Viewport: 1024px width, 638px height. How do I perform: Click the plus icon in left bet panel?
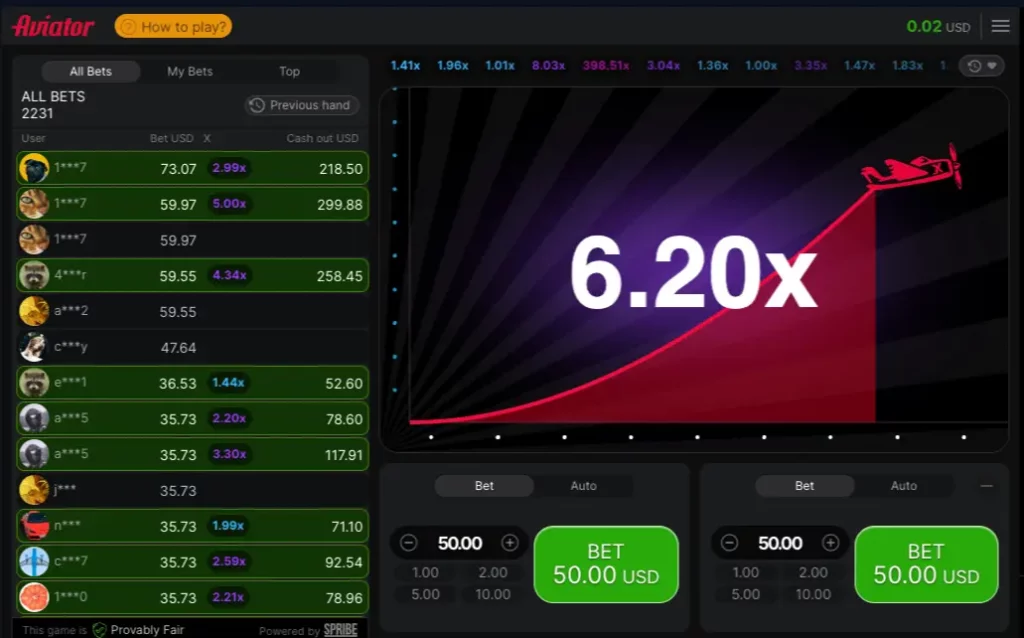point(510,543)
